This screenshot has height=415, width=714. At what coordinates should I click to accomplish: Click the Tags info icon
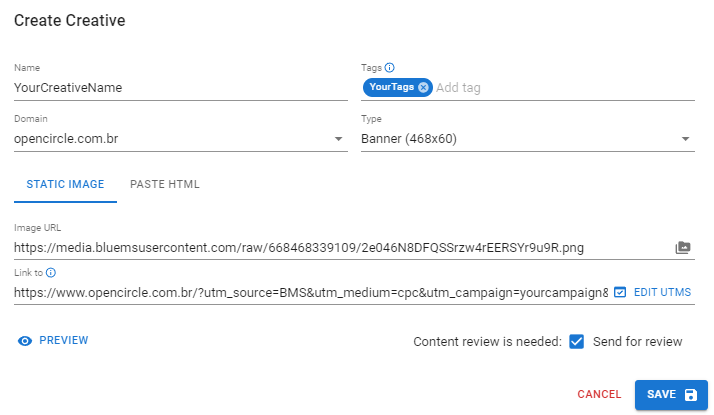(390, 68)
